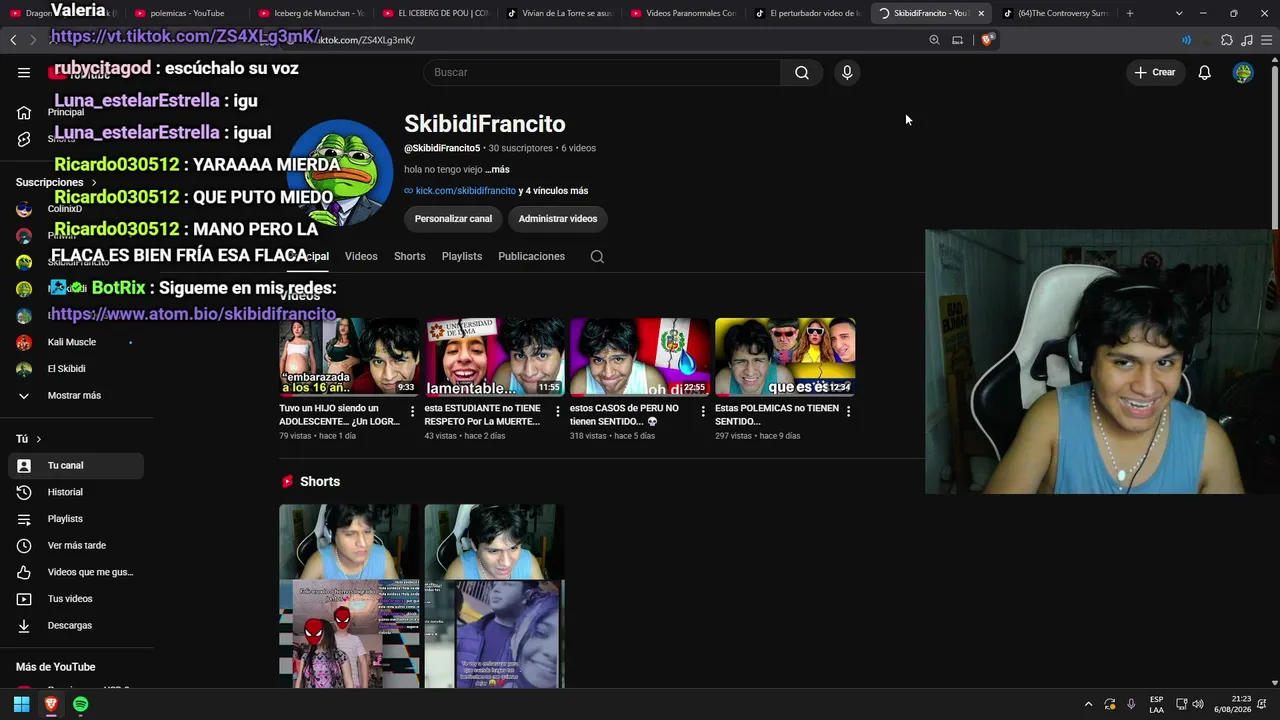Expand the Suscripciones section chevron
Screen dimensions: 1280x720
94,183
